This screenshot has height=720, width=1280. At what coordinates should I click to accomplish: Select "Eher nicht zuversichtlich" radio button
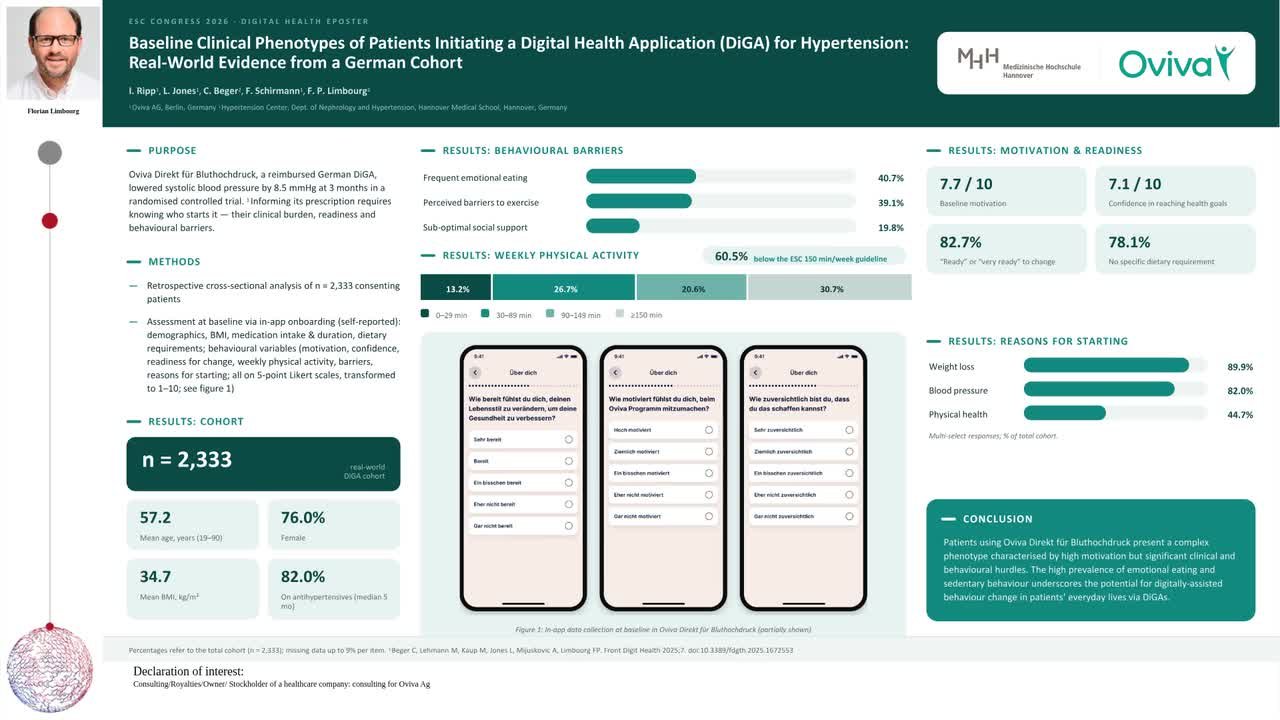pos(849,494)
